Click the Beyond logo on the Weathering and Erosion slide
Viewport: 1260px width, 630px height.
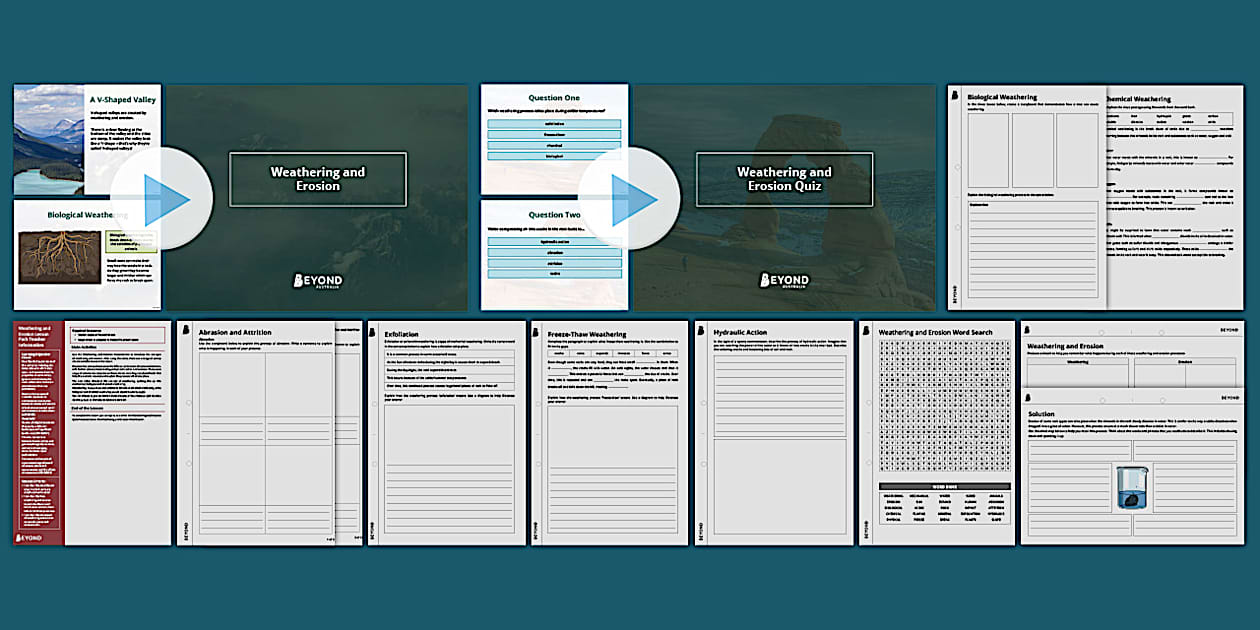click(317, 281)
